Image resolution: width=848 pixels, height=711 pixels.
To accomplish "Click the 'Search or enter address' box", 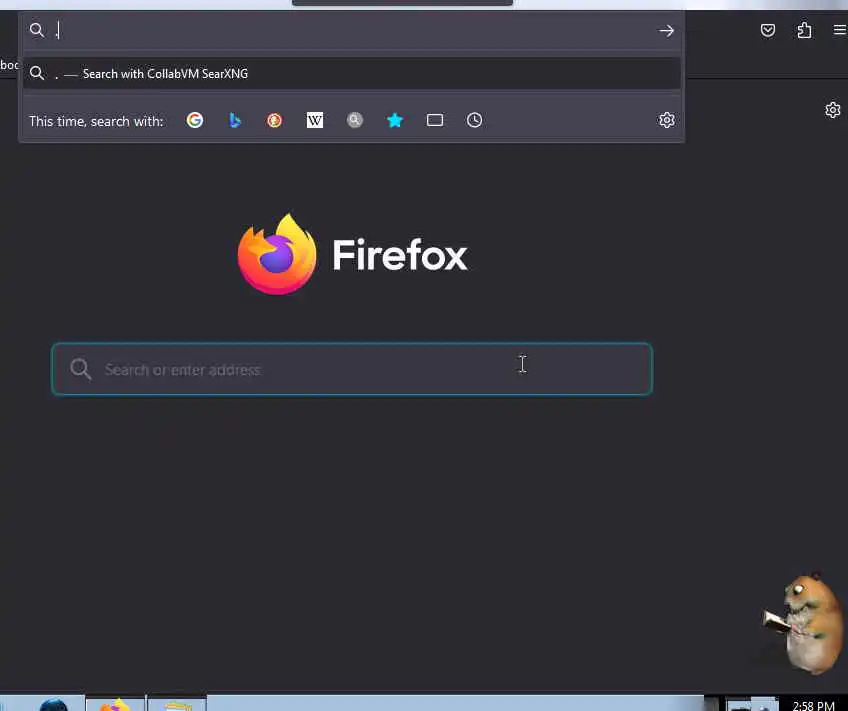I will pyautogui.click(x=352, y=369).
